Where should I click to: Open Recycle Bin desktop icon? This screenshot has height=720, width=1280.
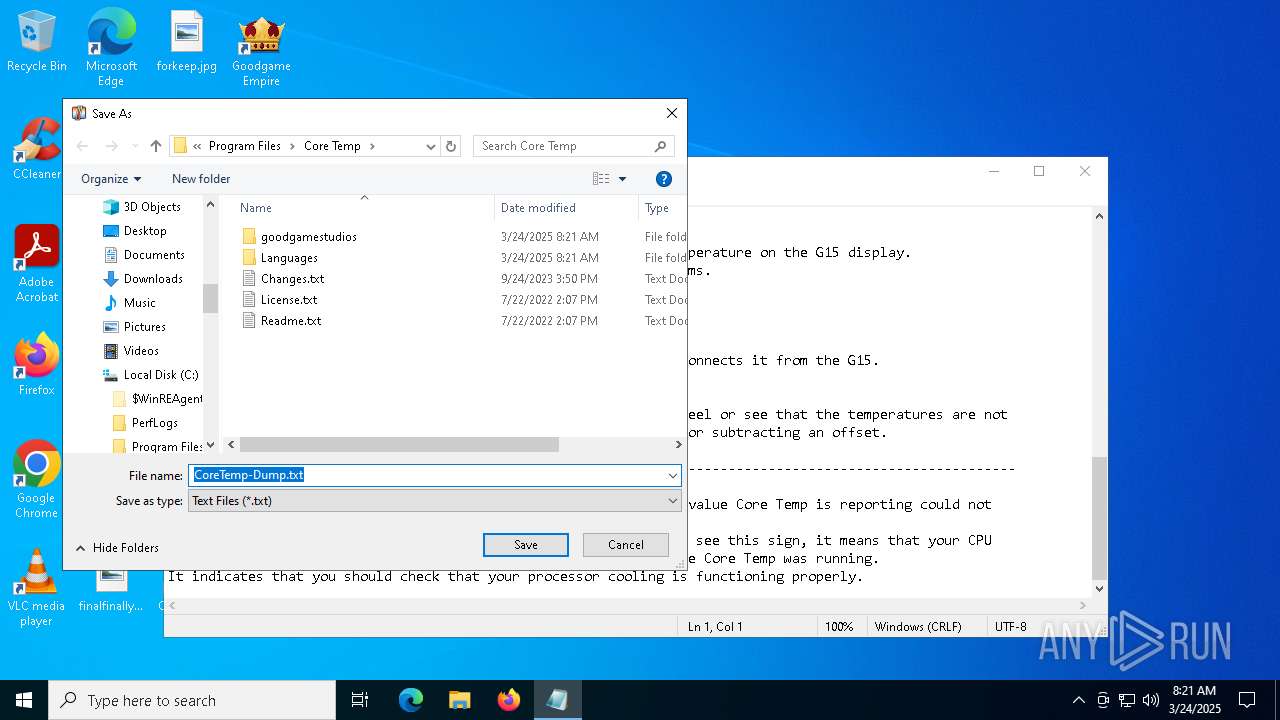(37, 41)
